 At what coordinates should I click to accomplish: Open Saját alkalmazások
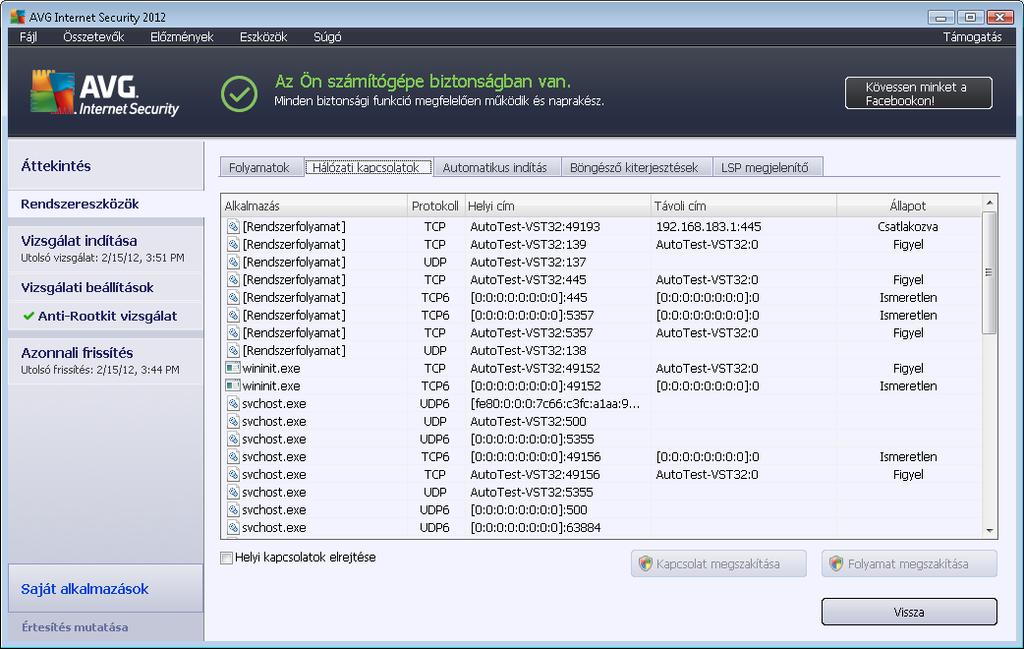pyautogui.click(x=106, y=589)
